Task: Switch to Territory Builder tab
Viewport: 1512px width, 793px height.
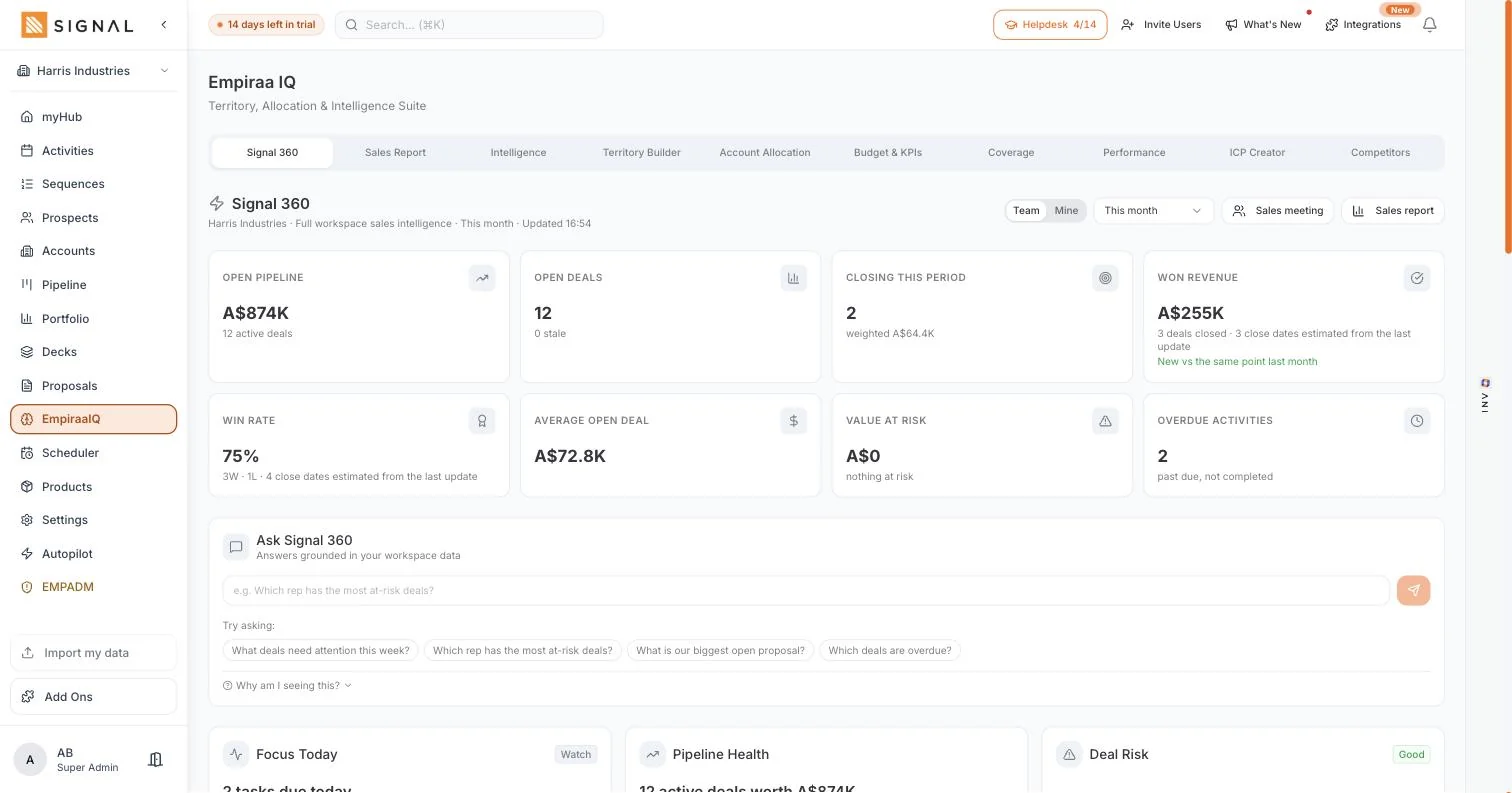Action: 641,153
